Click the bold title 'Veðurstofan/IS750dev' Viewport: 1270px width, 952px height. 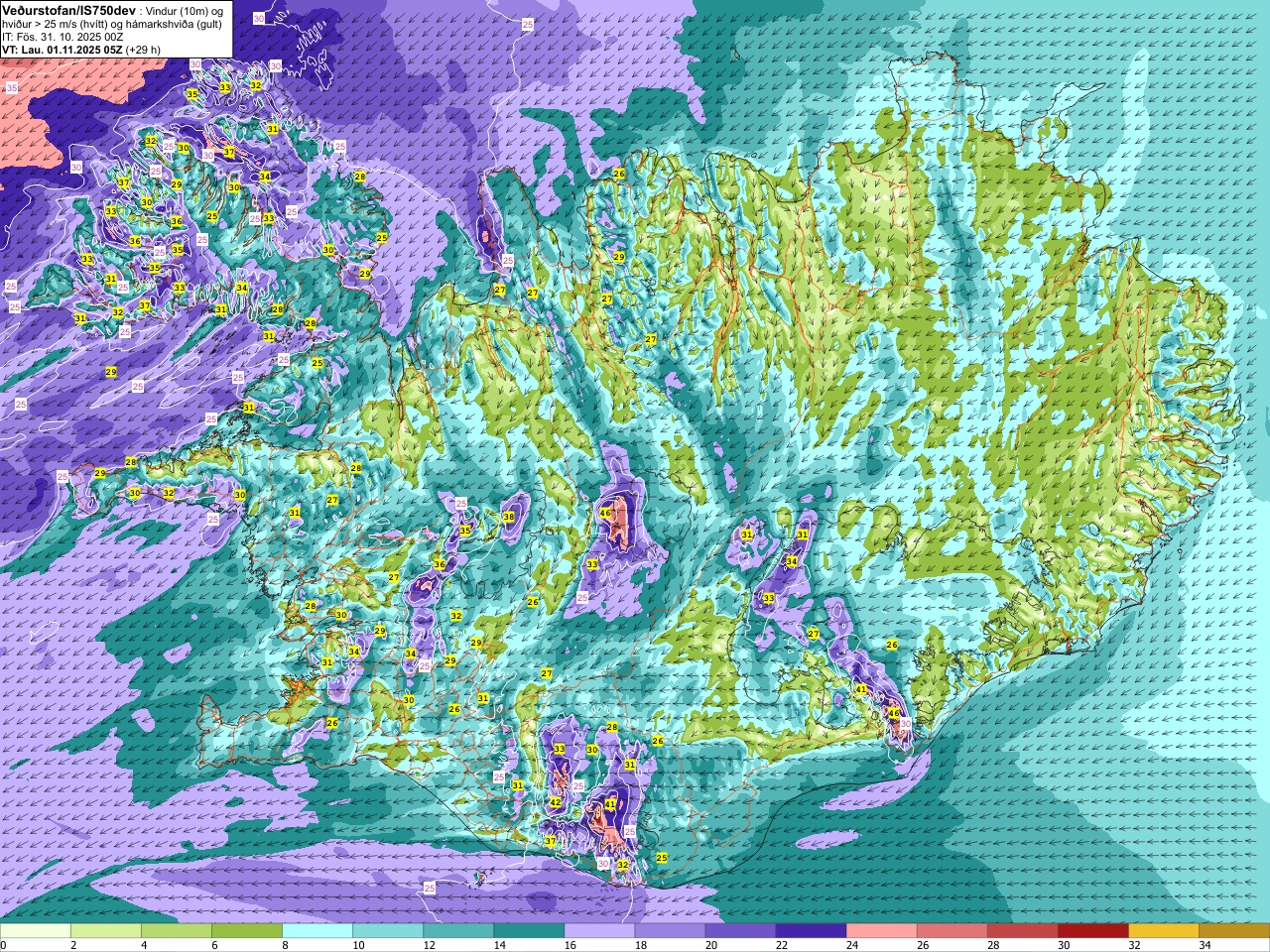pyautogui.click(x=69, y=9)
